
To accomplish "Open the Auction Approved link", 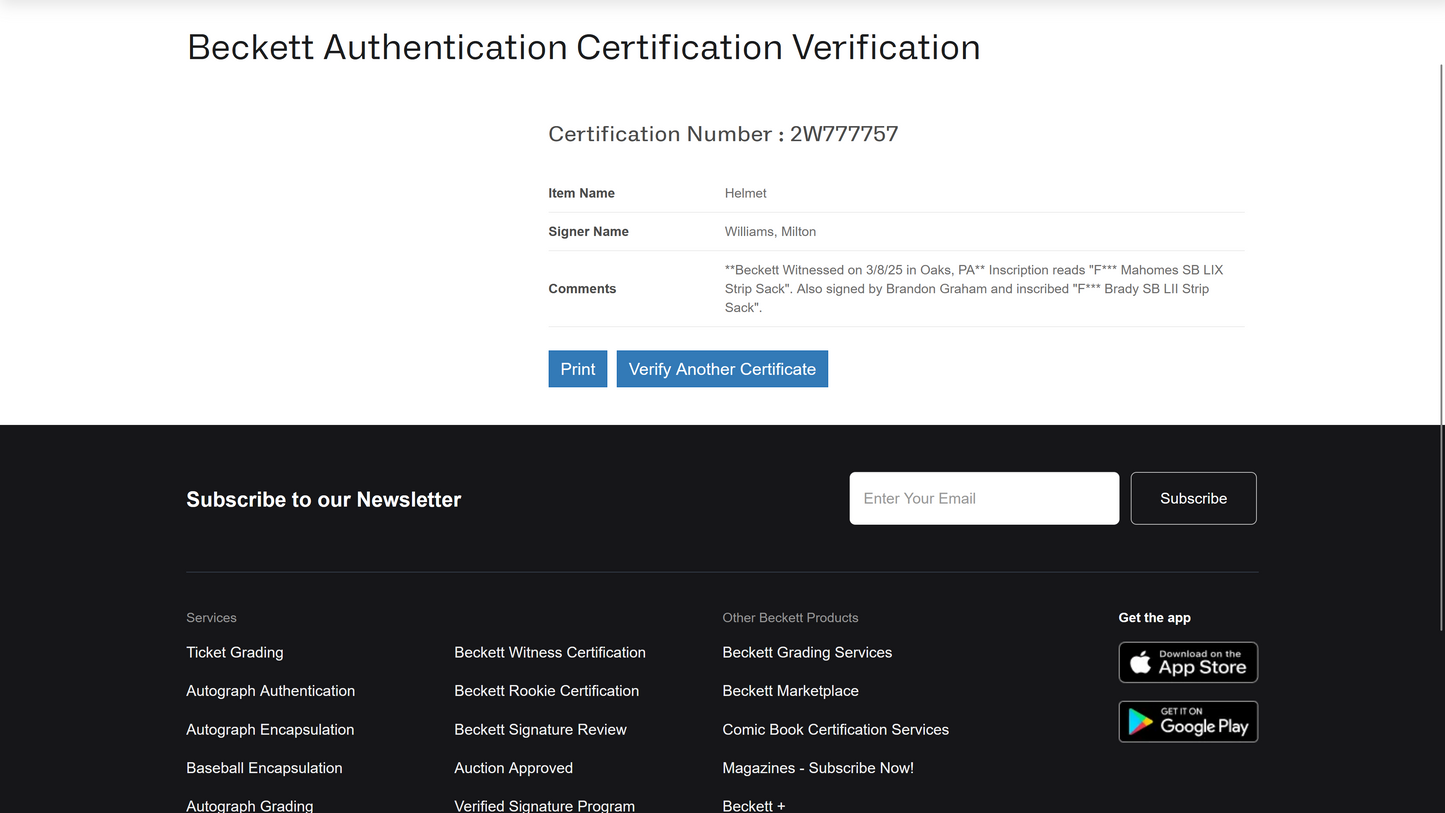I will coord(513,768).
